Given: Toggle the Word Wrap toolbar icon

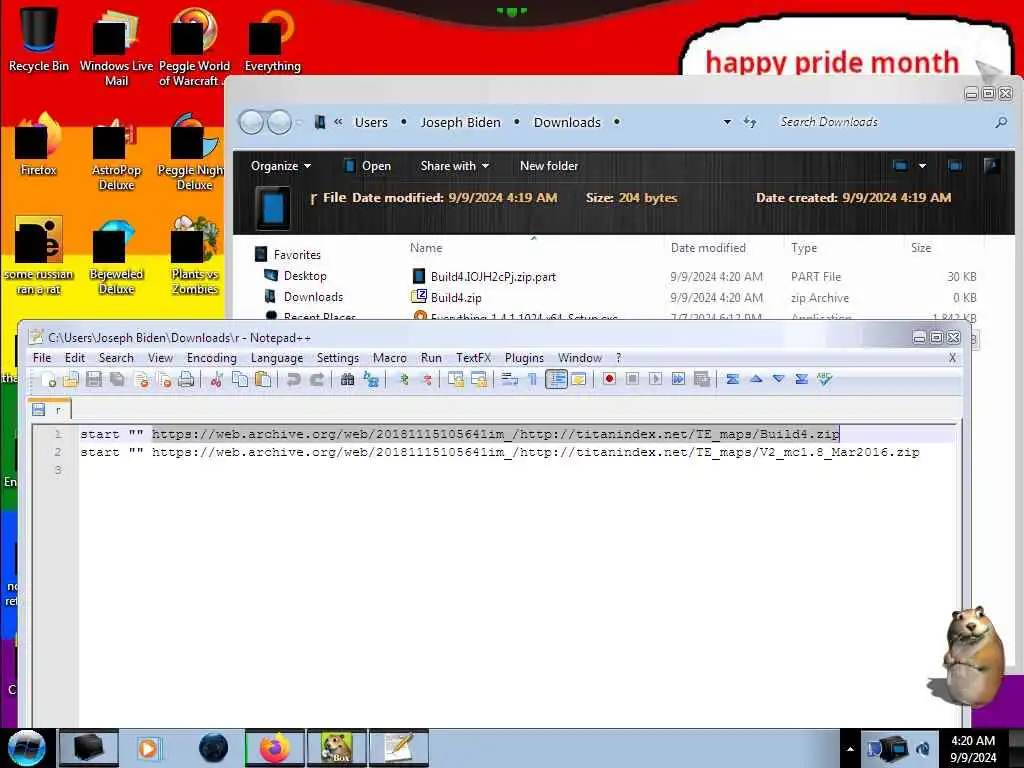Looking at the screenshot, I should click(x=509, y=379).
